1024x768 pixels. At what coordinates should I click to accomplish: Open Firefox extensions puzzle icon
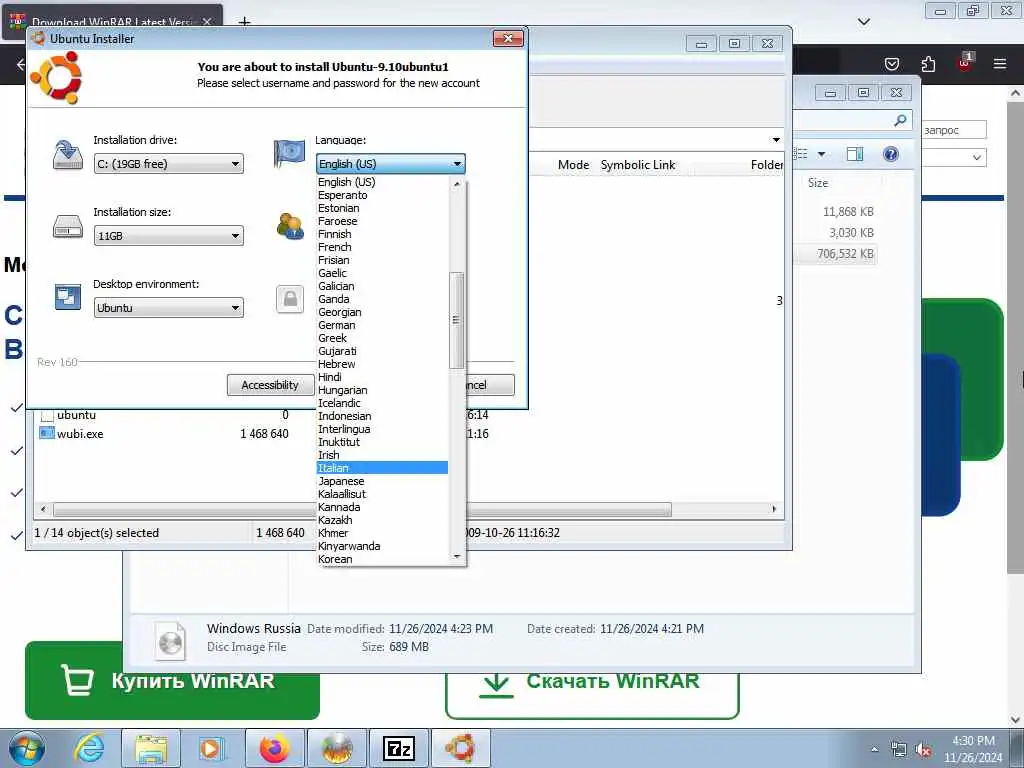[928, 64]
